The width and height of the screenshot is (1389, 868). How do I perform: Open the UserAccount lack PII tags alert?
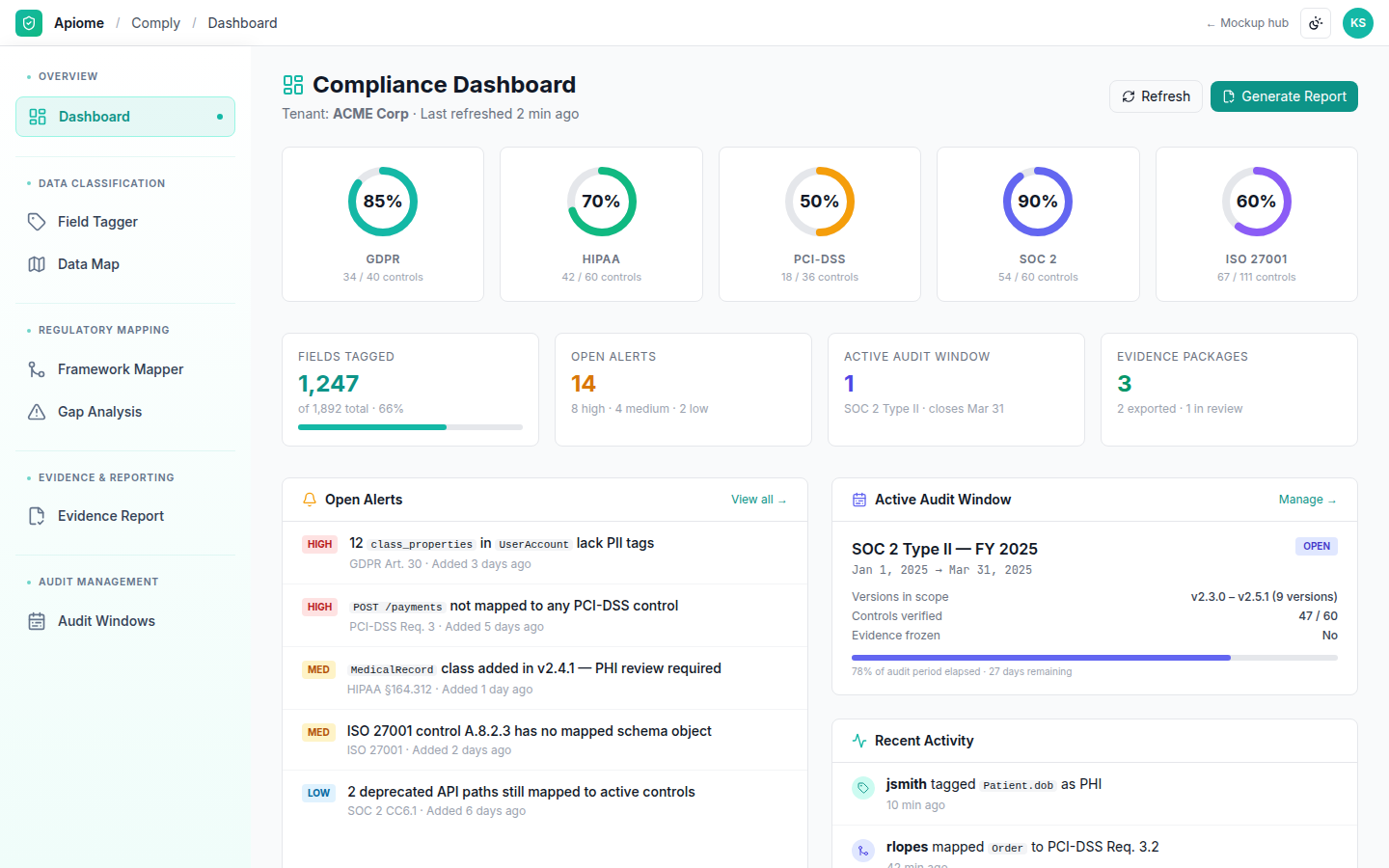[545, 553]
